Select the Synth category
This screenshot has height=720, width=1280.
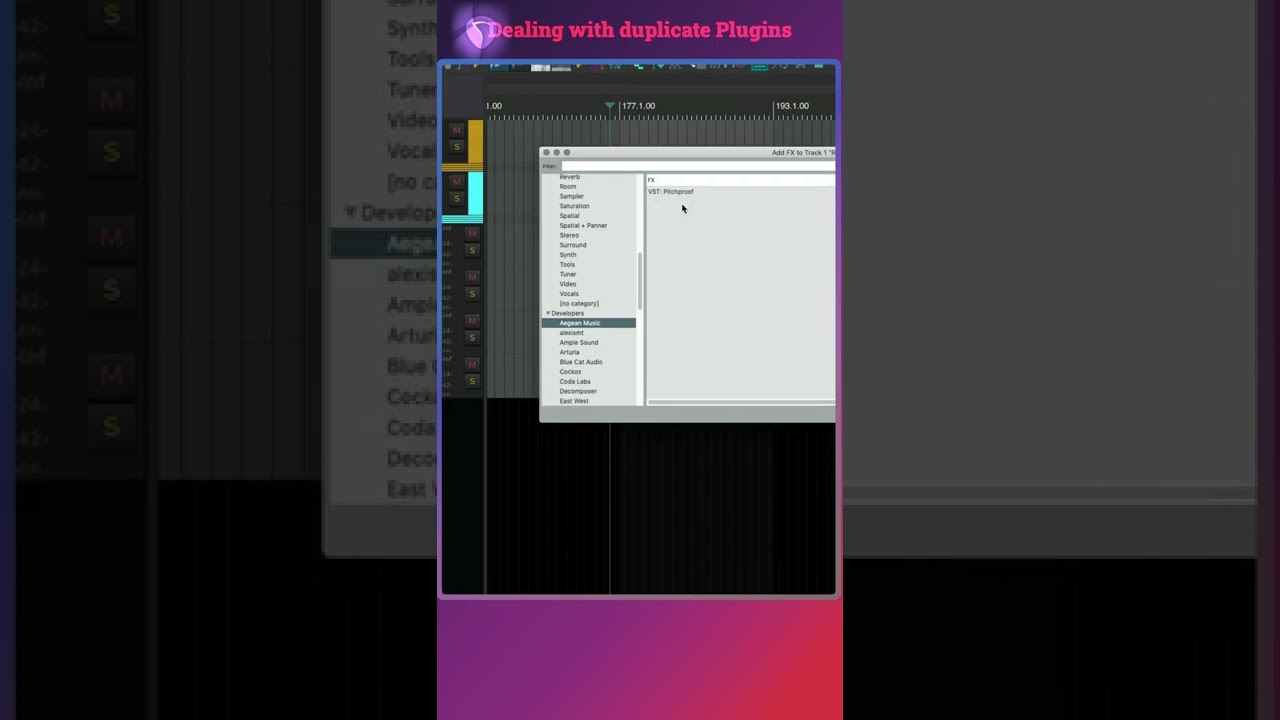567,255
